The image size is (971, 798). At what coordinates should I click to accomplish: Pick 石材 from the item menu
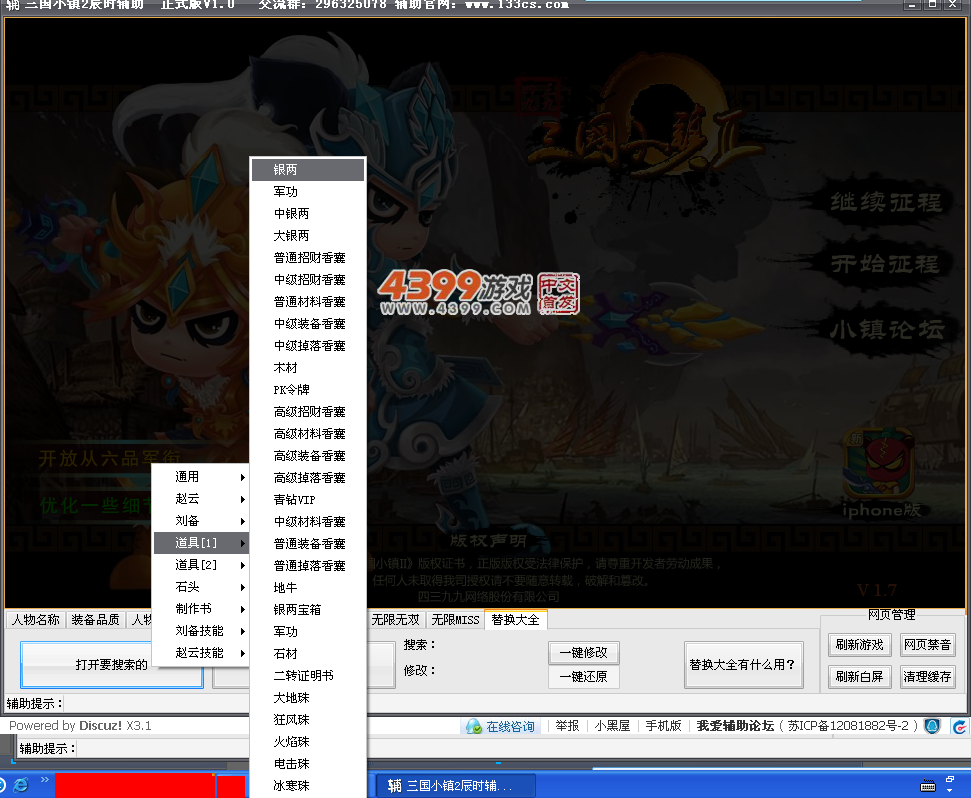tap(308, 654)
